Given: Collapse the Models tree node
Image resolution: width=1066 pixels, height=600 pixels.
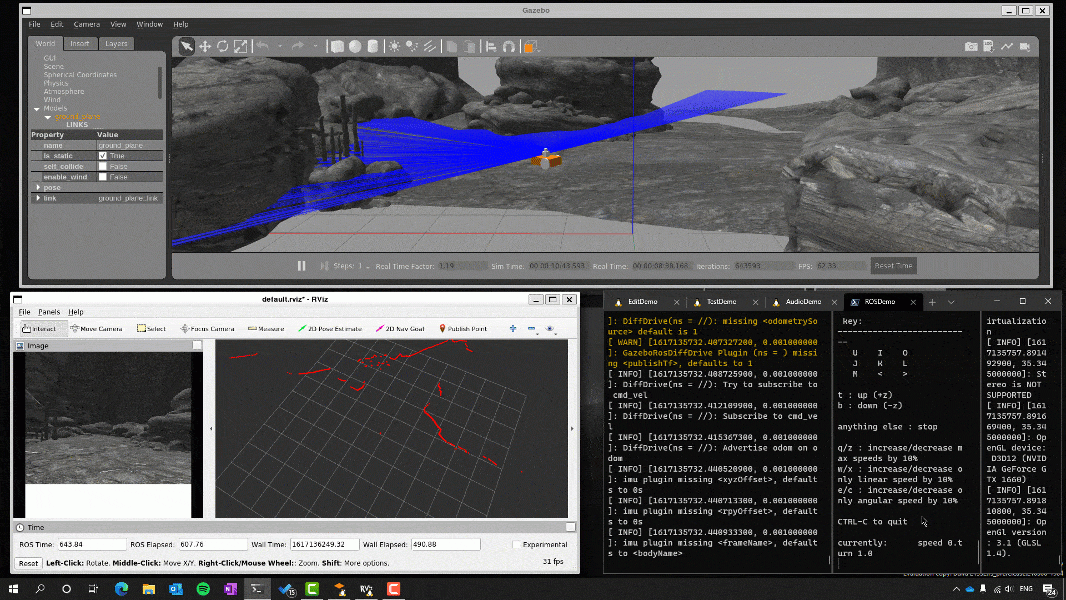Looking at the screenshot, I should tap(37, 109).
